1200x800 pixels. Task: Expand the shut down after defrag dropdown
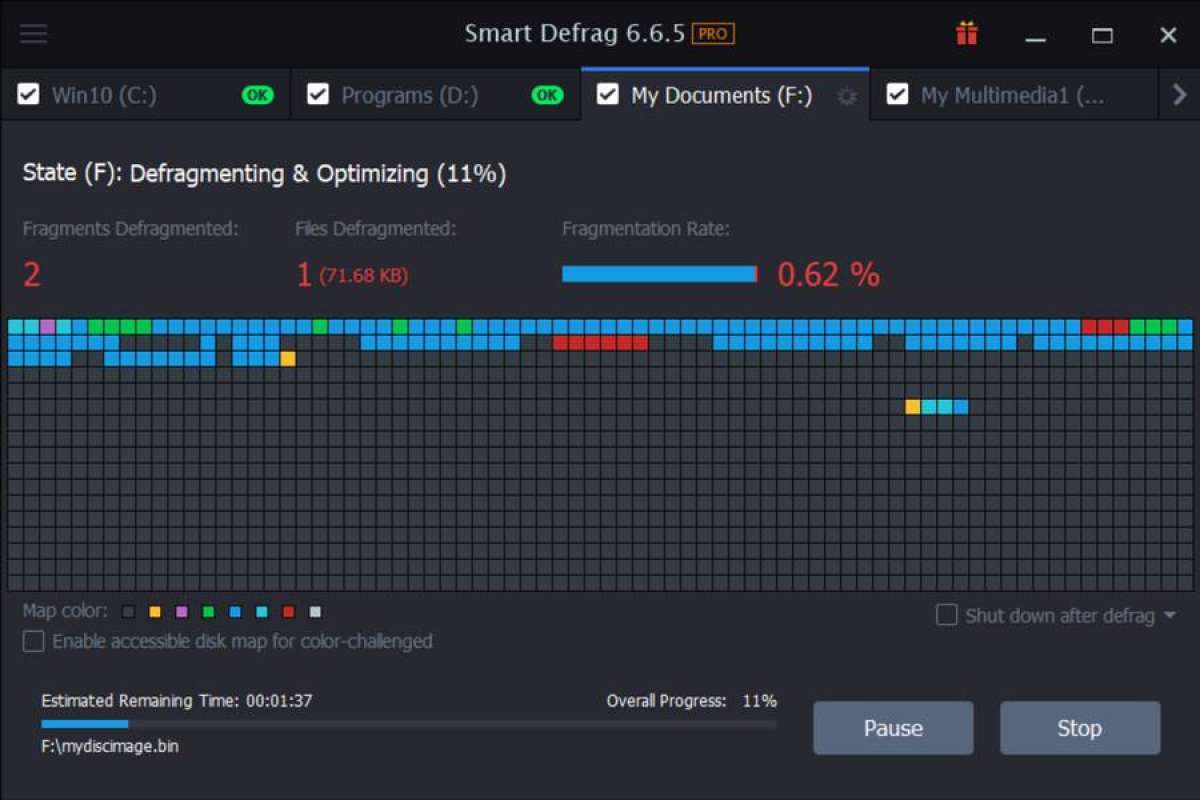coord(1168,615)
